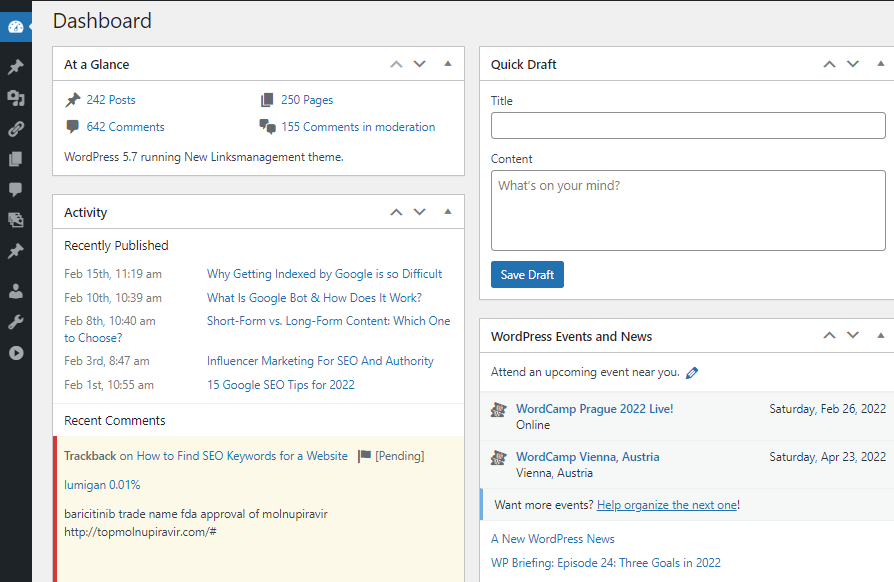Click collapse menu play icon in sidebar

tap(16, 353)
